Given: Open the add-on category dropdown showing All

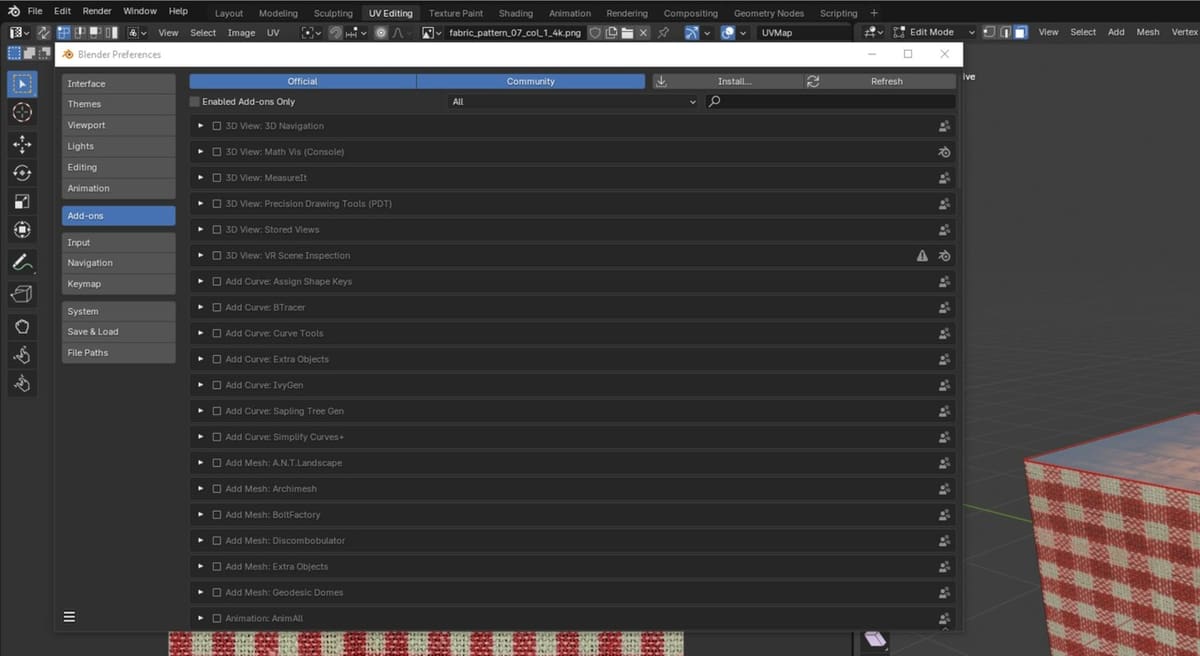Looking at the screenshot, I should pos(573,101).
